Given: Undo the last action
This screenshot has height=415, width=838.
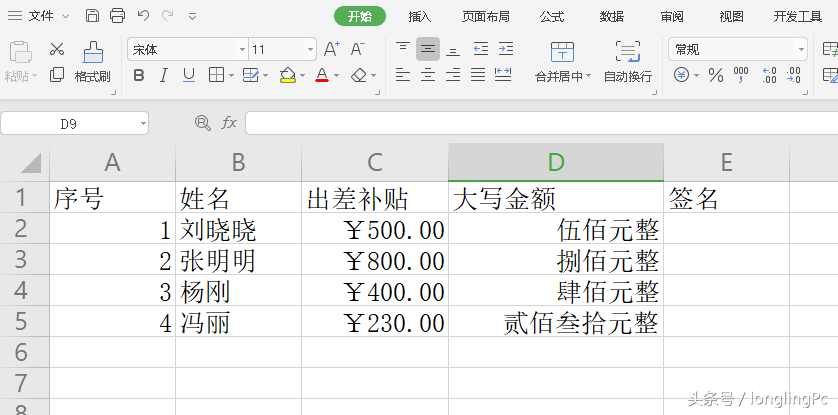Looking at the screenshot, I should 143,15.
